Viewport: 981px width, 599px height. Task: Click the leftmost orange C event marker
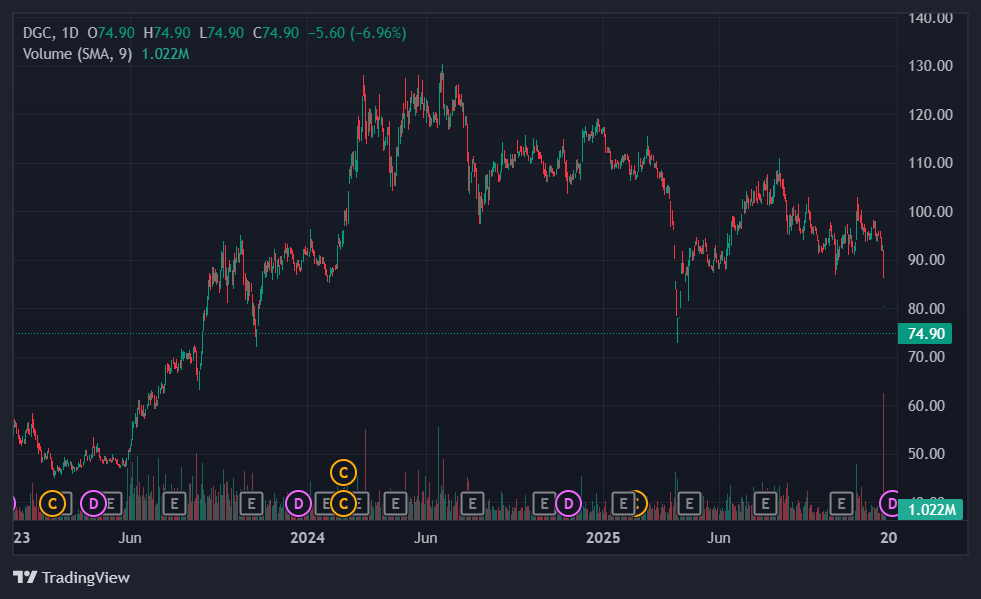[53, 502]
